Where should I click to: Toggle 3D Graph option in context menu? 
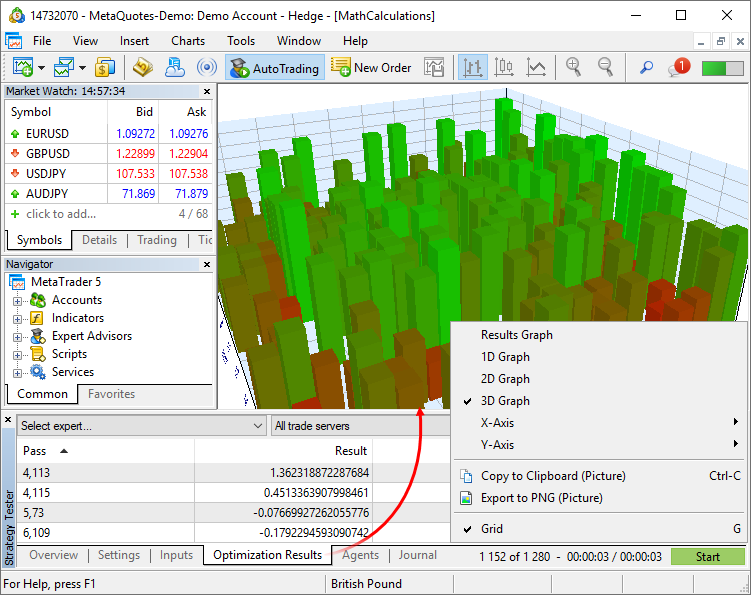point(506,401)
